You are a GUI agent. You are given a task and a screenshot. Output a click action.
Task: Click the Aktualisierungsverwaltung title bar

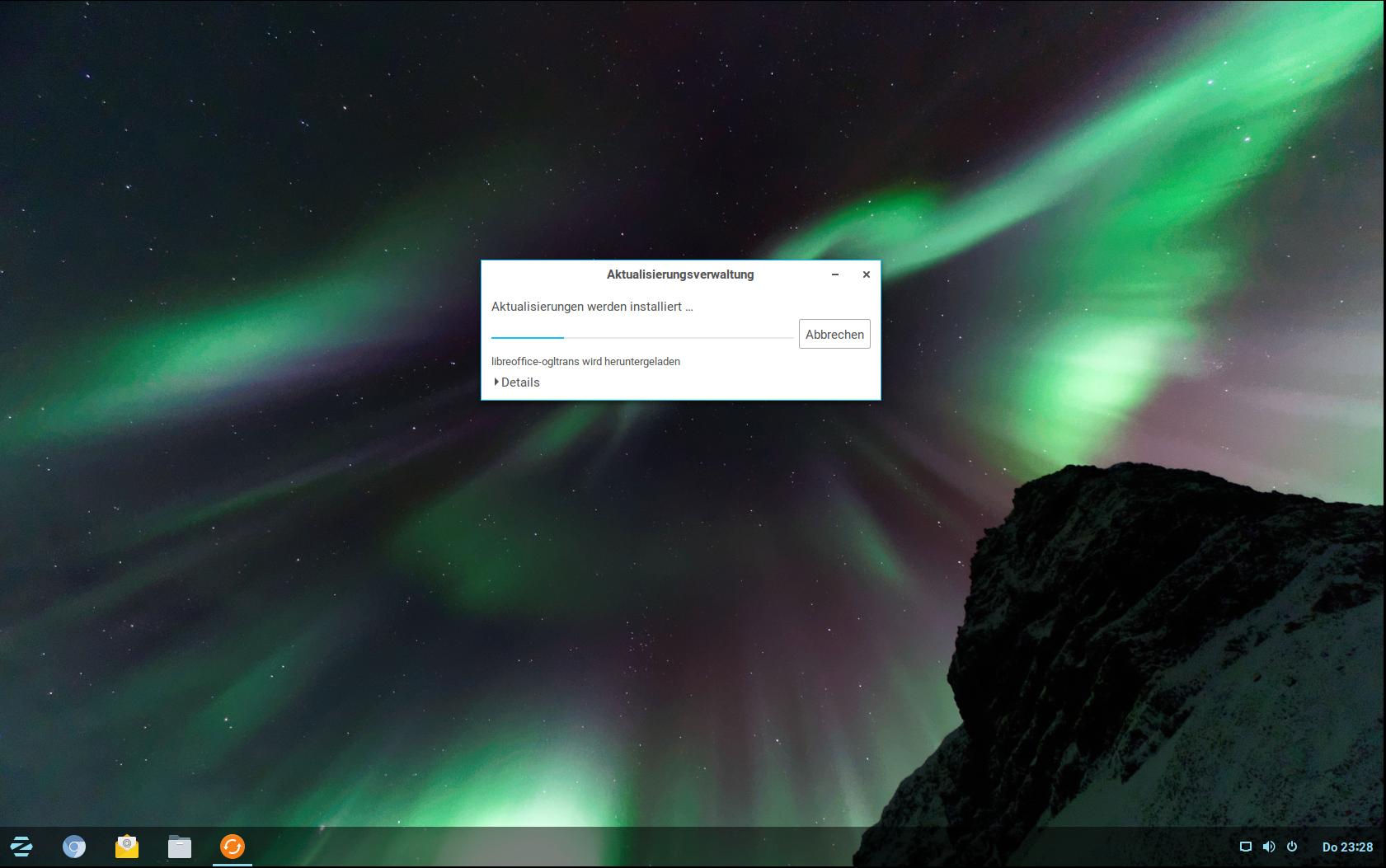[x=680, y=274]
